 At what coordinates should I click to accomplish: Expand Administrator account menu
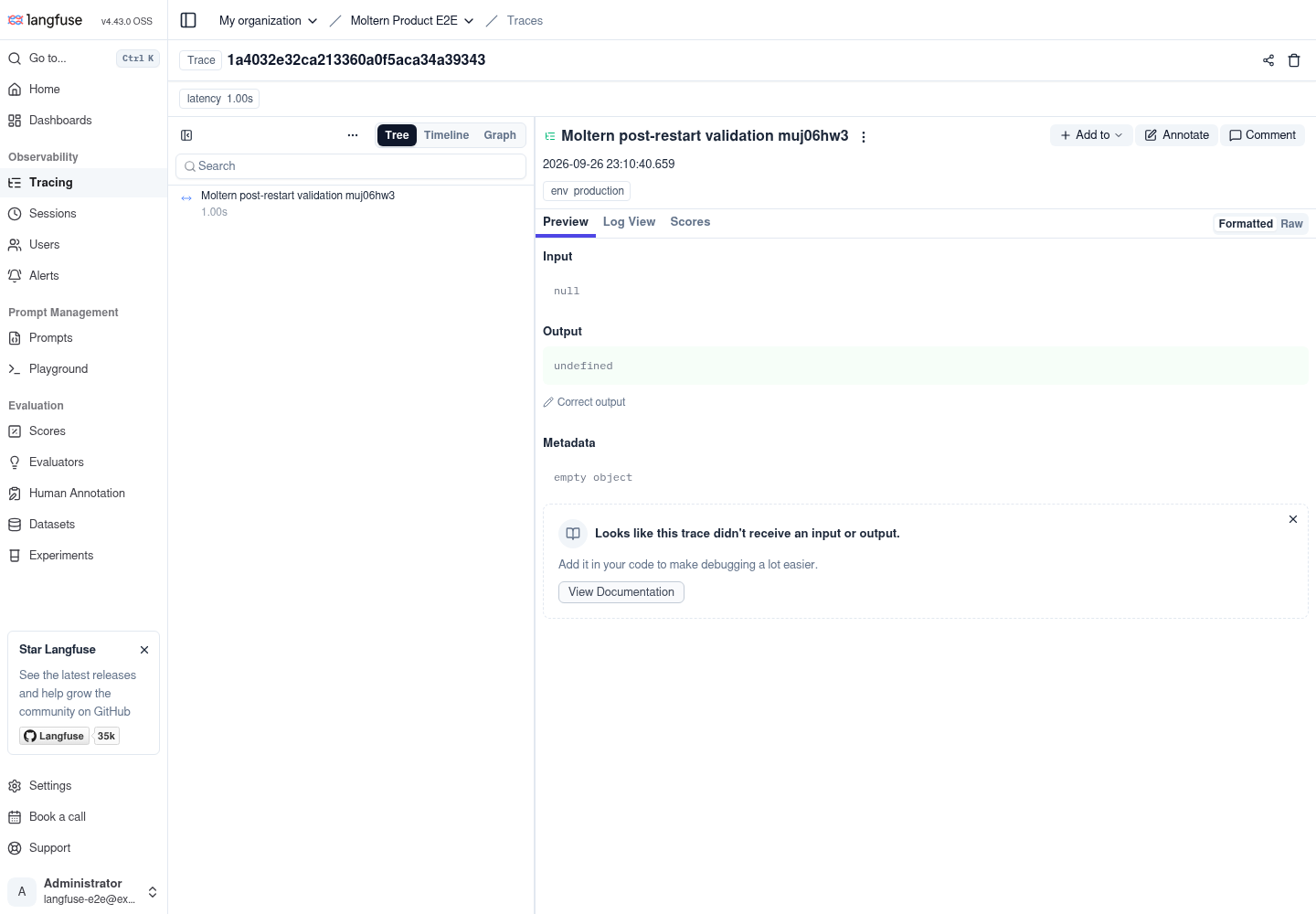(83, 891)
